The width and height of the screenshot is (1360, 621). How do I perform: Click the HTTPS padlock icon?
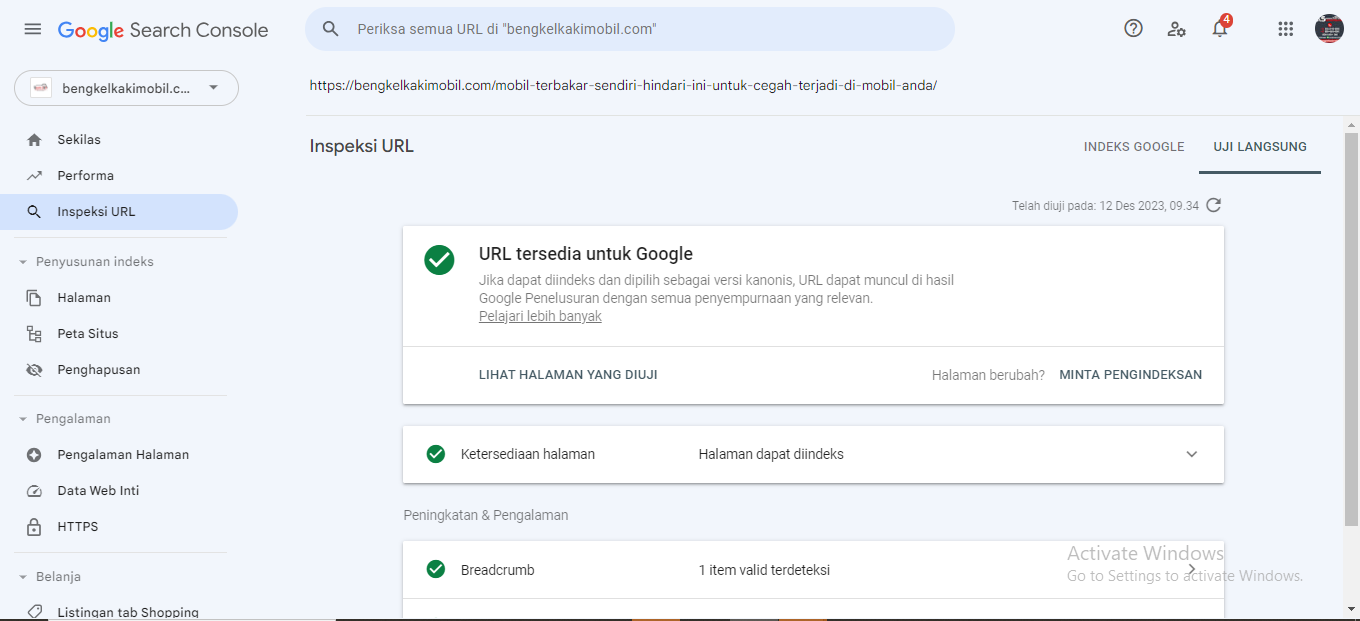[x=35, y=527]
